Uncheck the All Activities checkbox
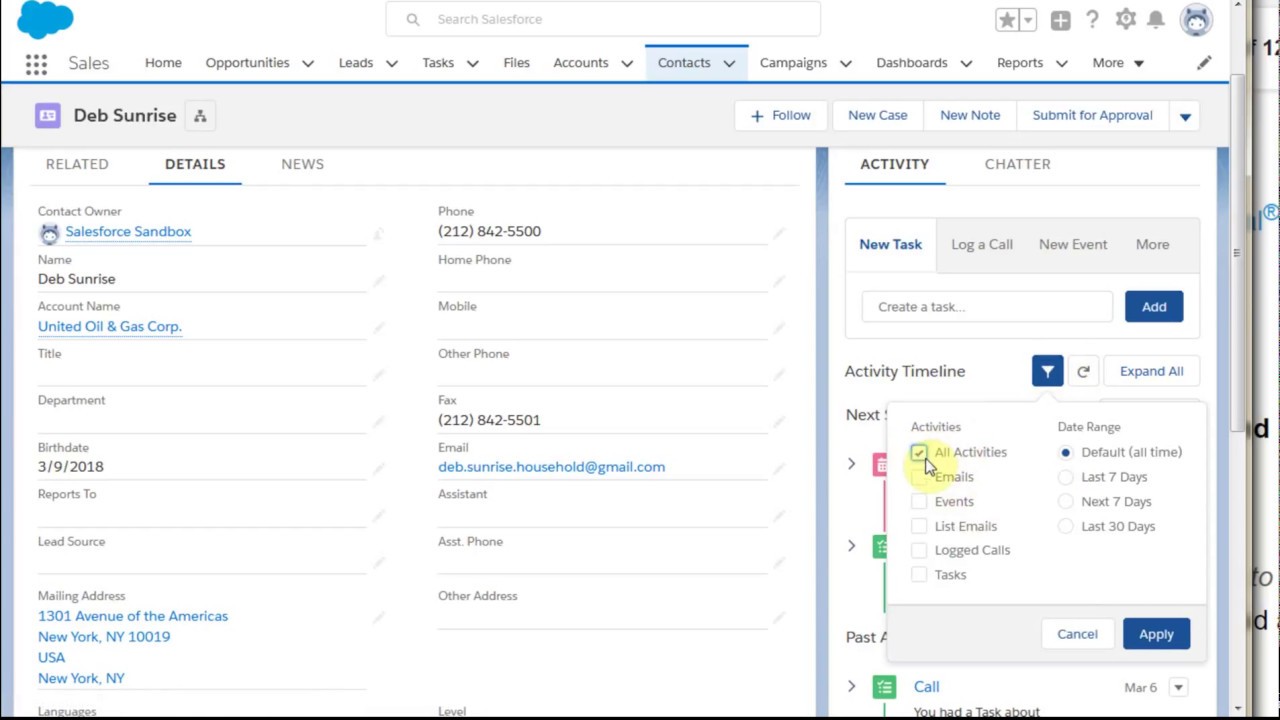1280x720 pixels. coord(918,453)
